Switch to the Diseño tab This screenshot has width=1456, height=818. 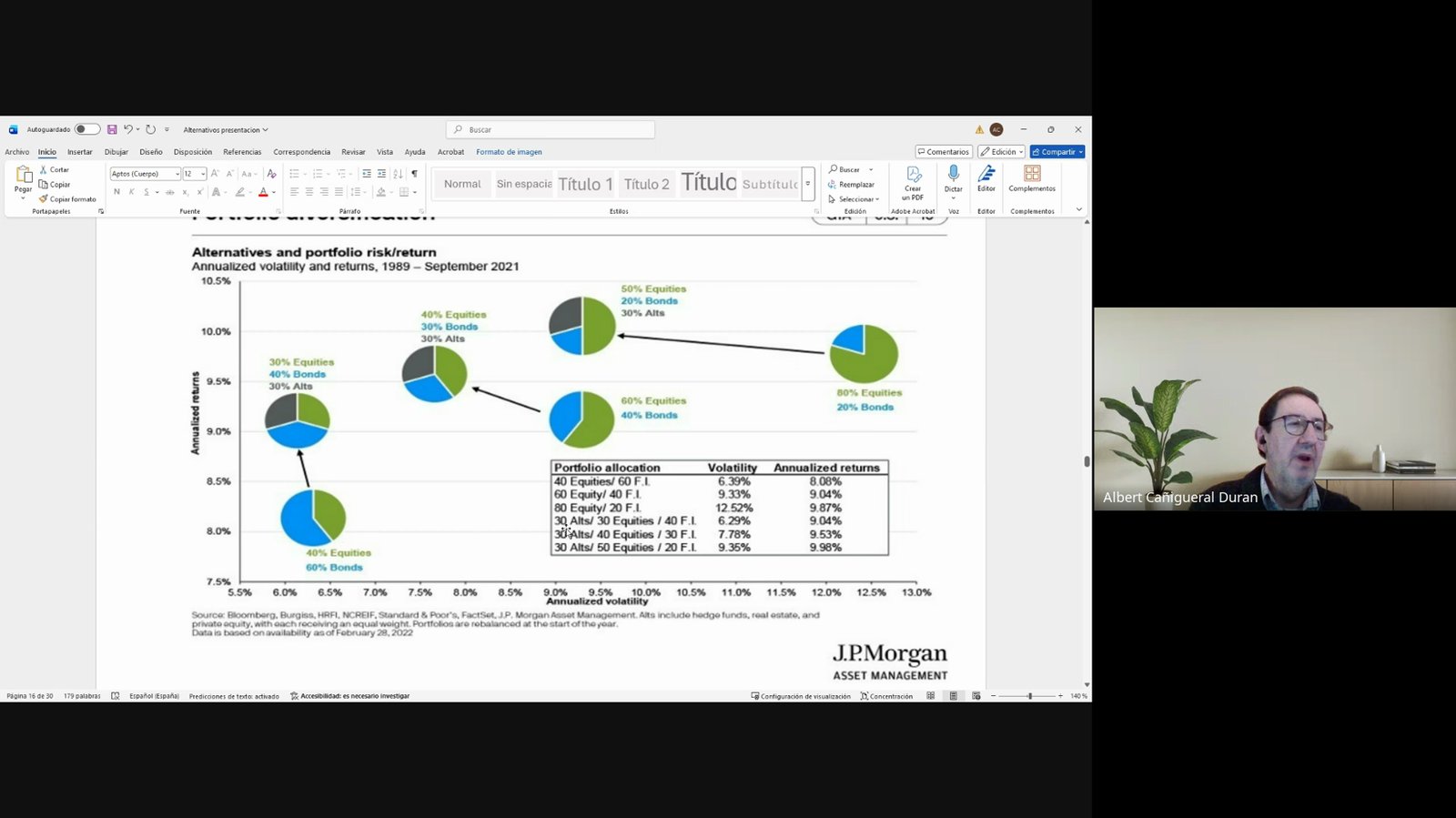pos(151,152)
